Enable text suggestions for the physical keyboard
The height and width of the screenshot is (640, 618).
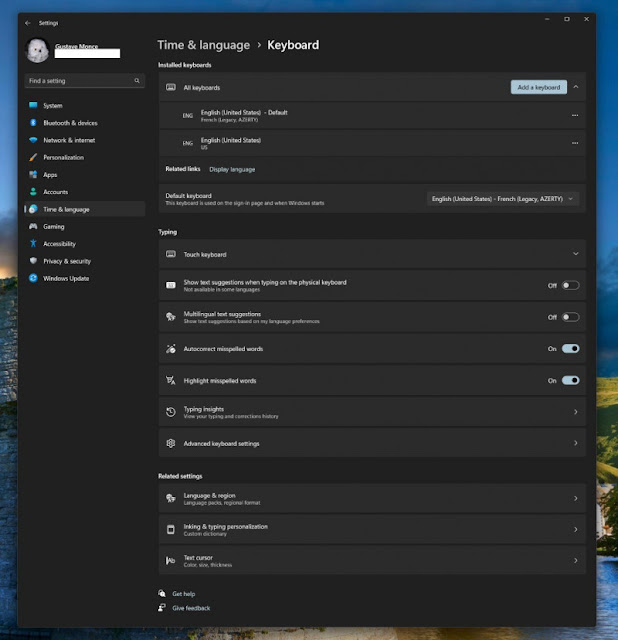(570, 286)
